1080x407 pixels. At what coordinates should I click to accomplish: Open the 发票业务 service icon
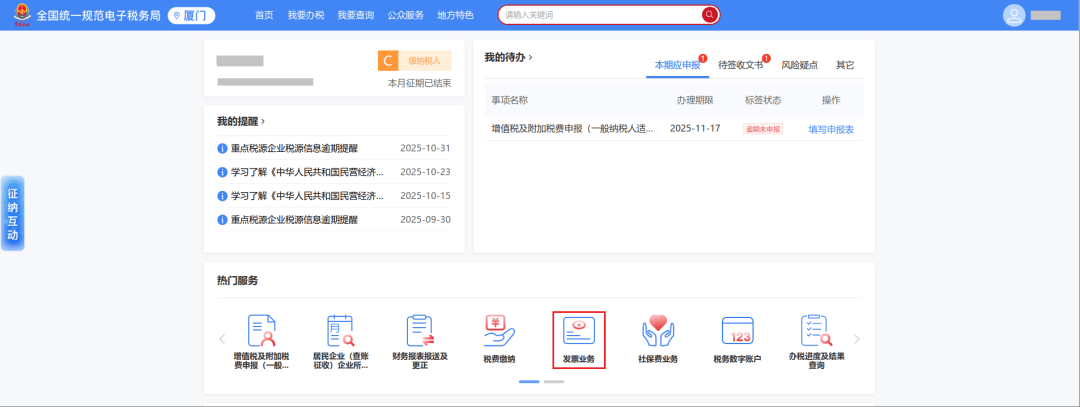(578, 331)
